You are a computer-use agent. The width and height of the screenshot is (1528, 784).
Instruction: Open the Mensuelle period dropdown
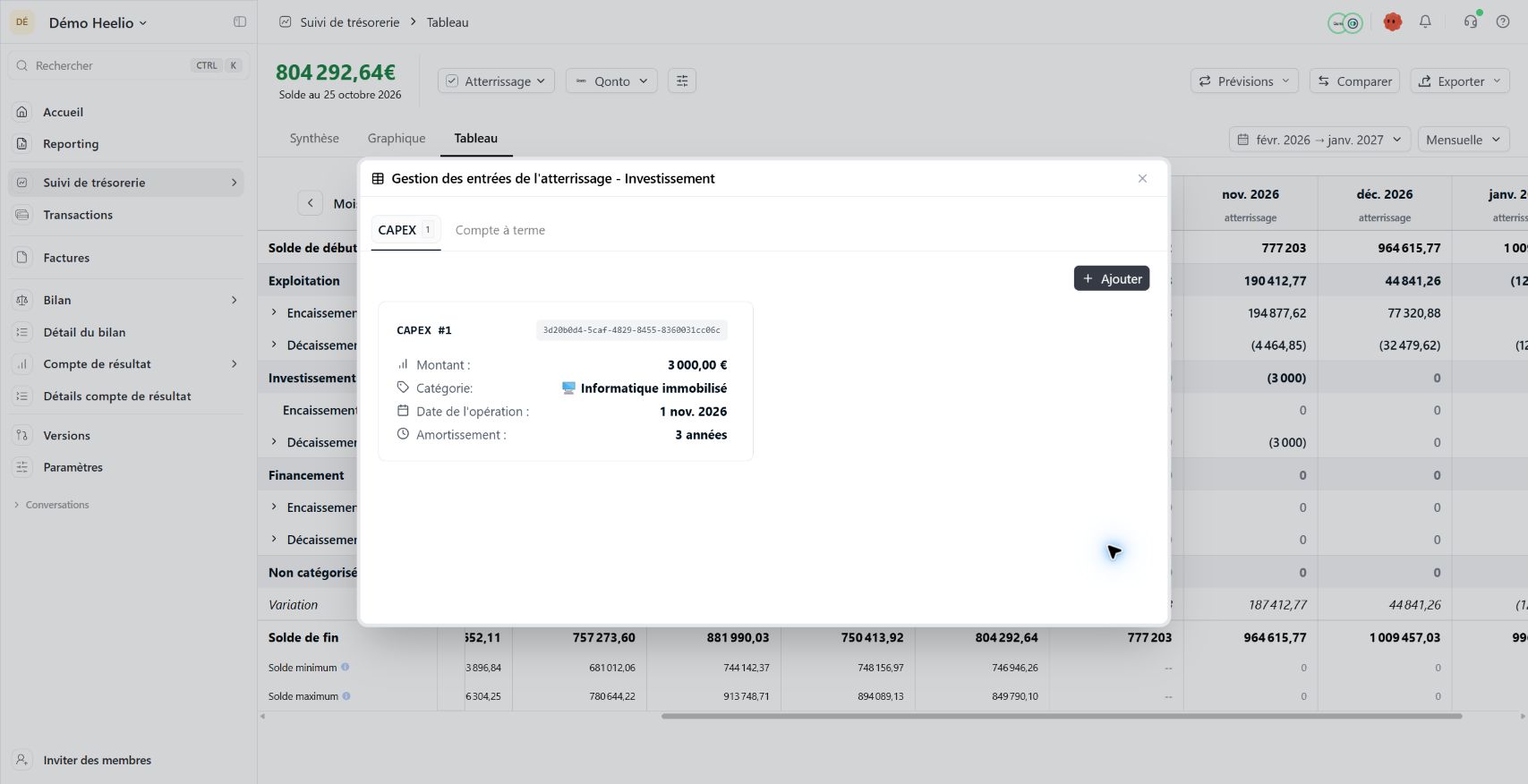[x=1464, y=140]
